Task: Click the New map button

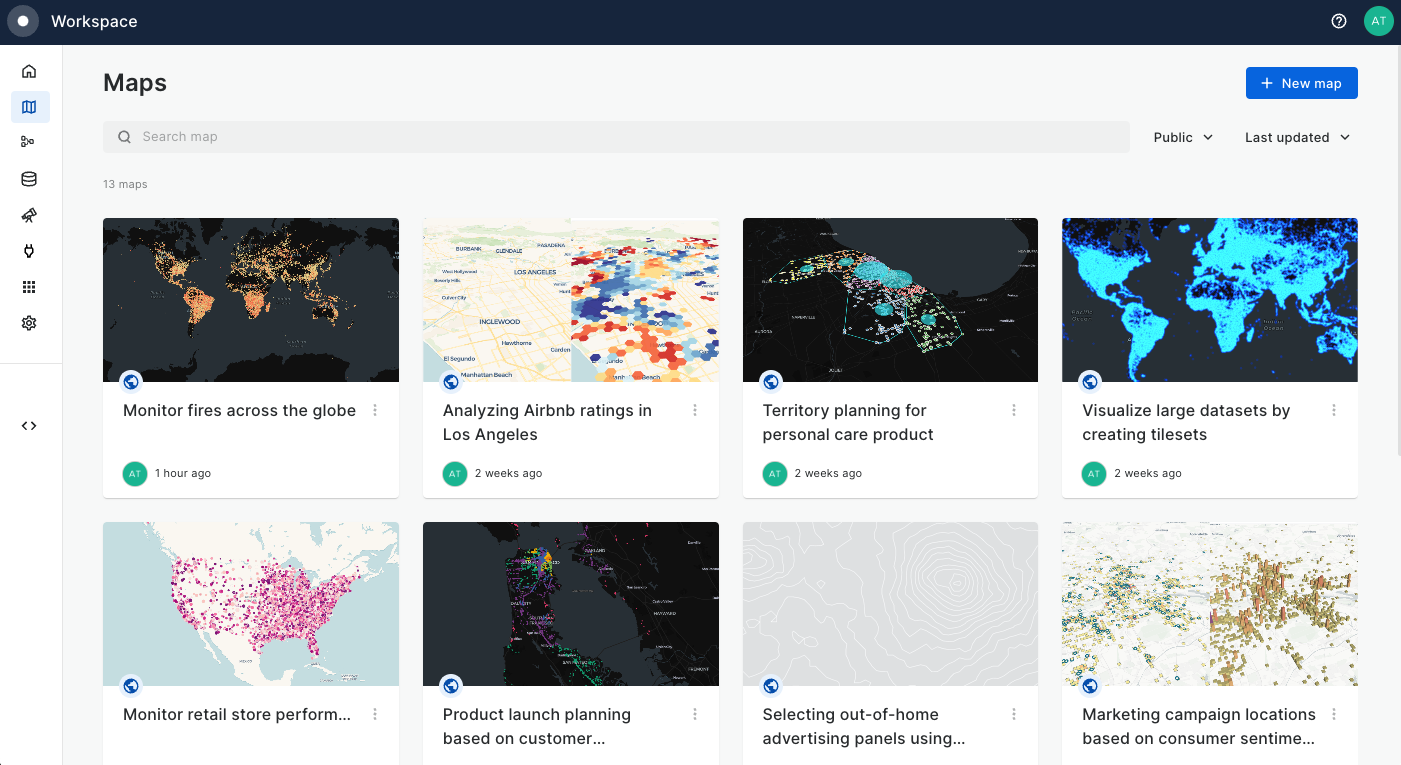Action: pyautogui.click(x=1301, y=83)
